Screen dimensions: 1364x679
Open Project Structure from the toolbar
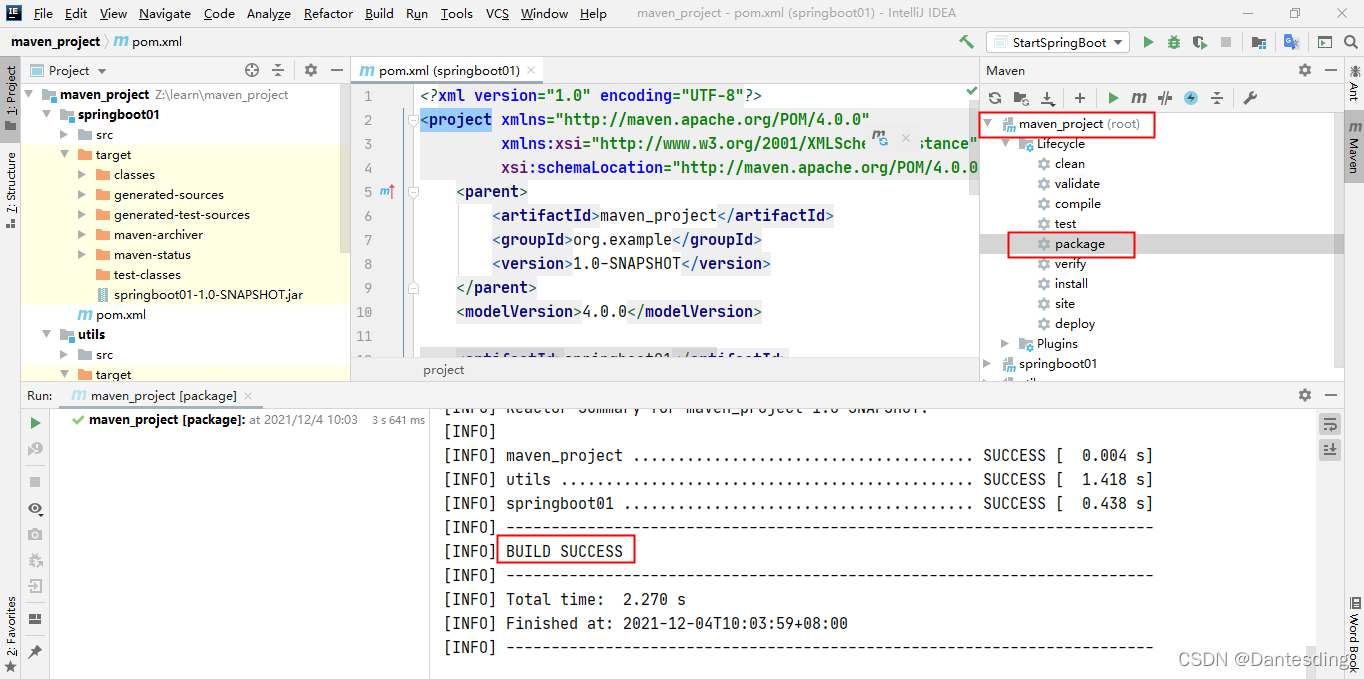[x=1259, y=42]
